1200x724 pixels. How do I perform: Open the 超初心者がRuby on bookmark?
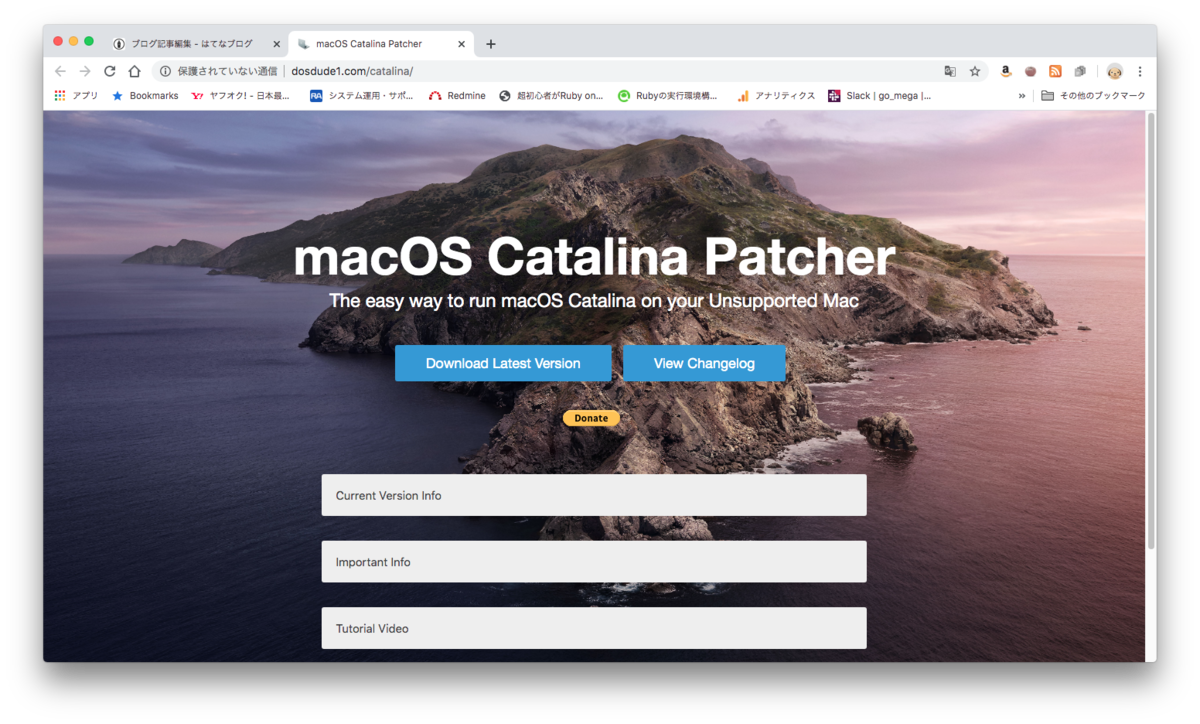coord(551,96)
